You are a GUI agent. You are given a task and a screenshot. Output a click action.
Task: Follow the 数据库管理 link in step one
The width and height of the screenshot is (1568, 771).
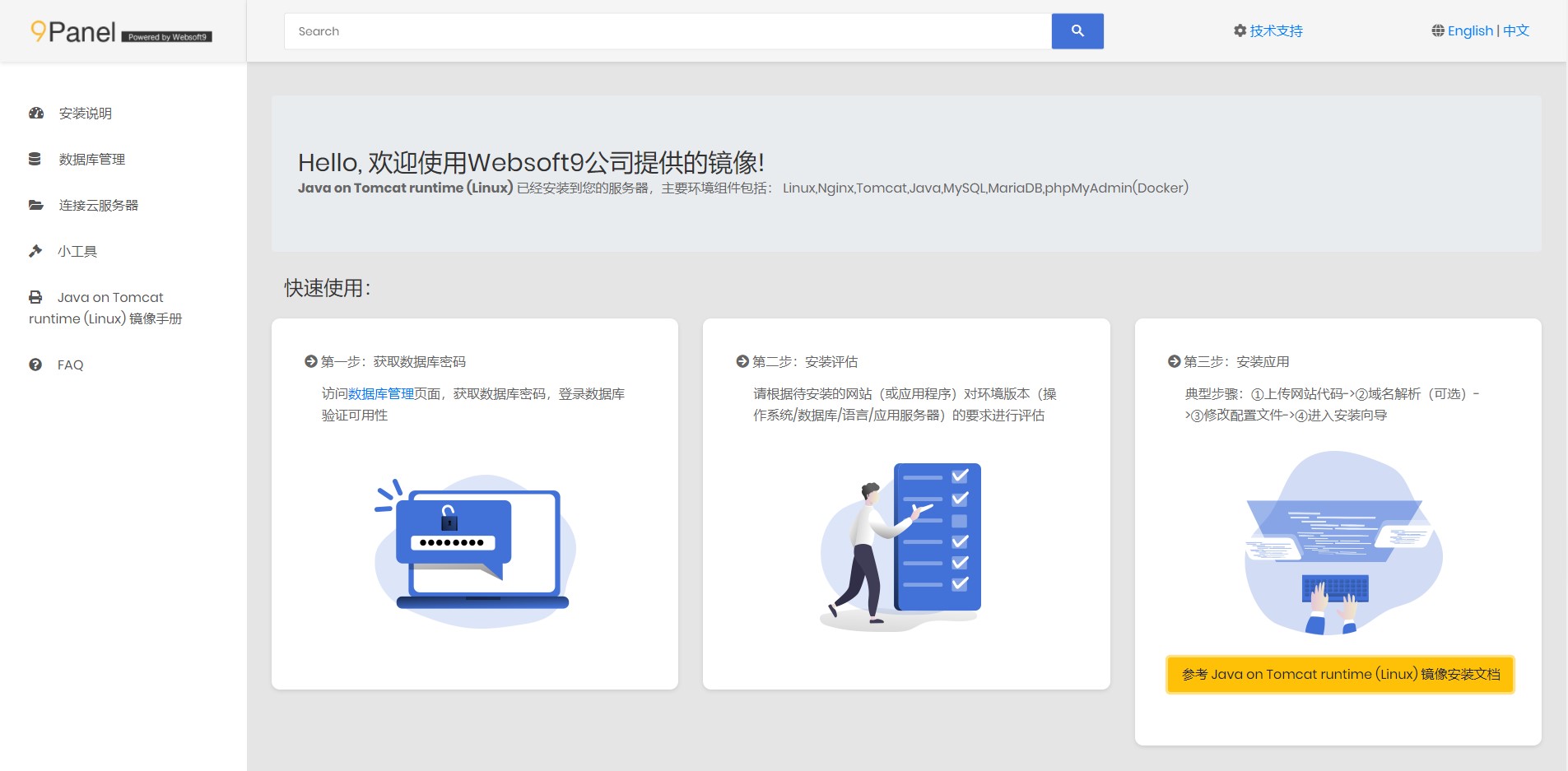[381, 394]
